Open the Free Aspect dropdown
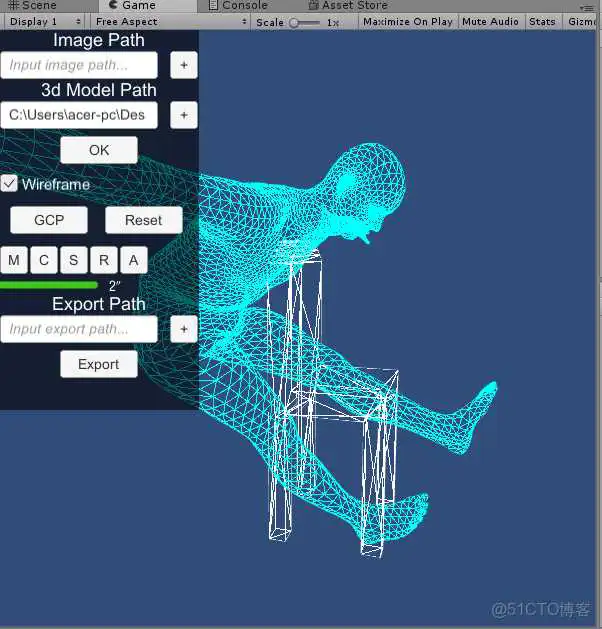Viewport: 602px width, 629px height. coord(168,21)
